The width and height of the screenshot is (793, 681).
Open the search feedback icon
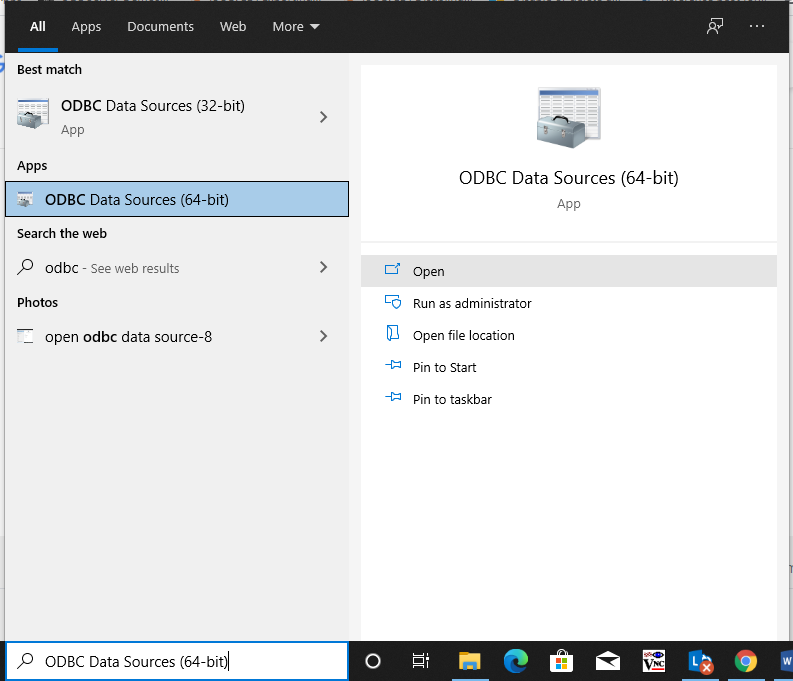pos(715,27)
